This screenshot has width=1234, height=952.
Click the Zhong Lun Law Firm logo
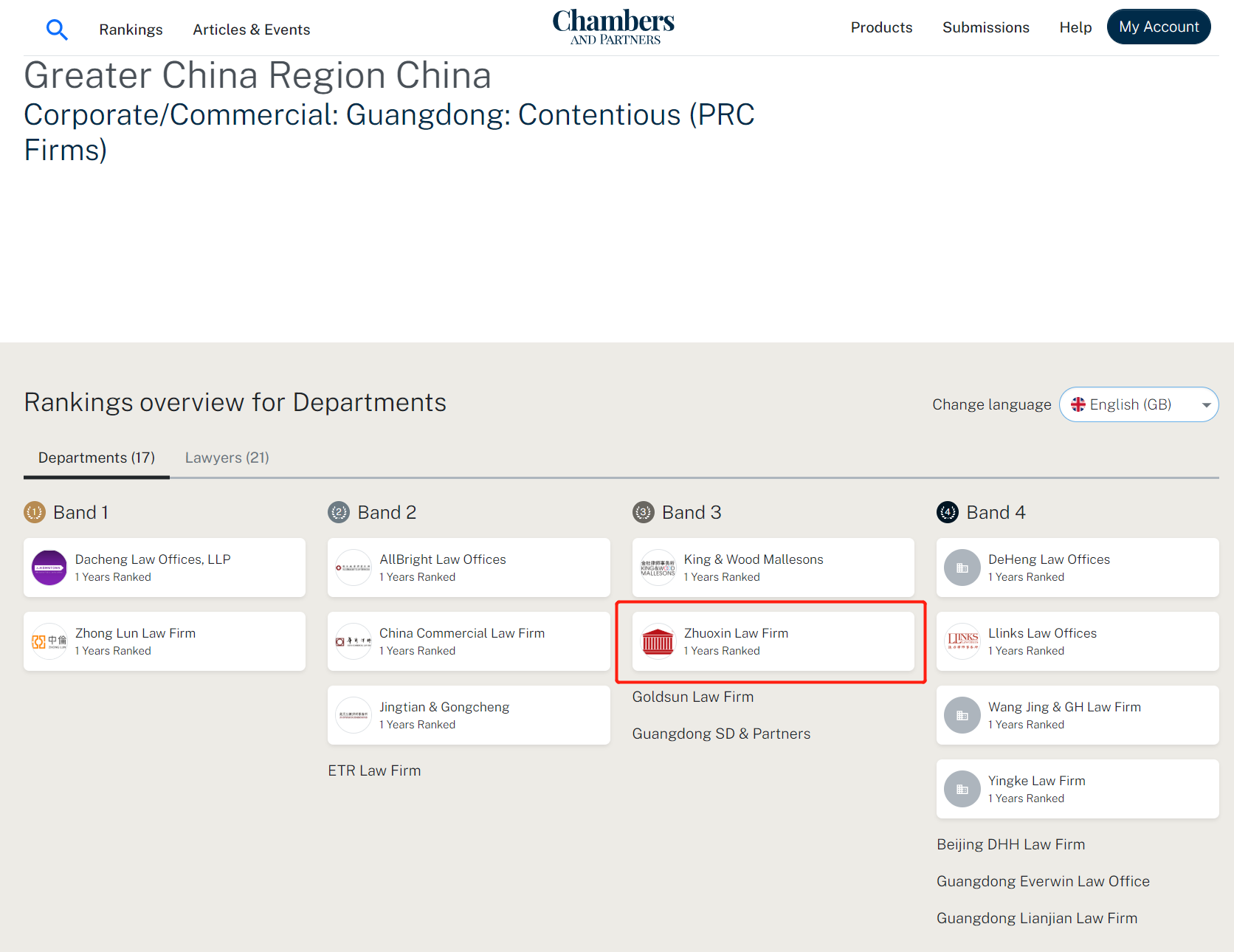pyautogui.click(x=49, y=641)
